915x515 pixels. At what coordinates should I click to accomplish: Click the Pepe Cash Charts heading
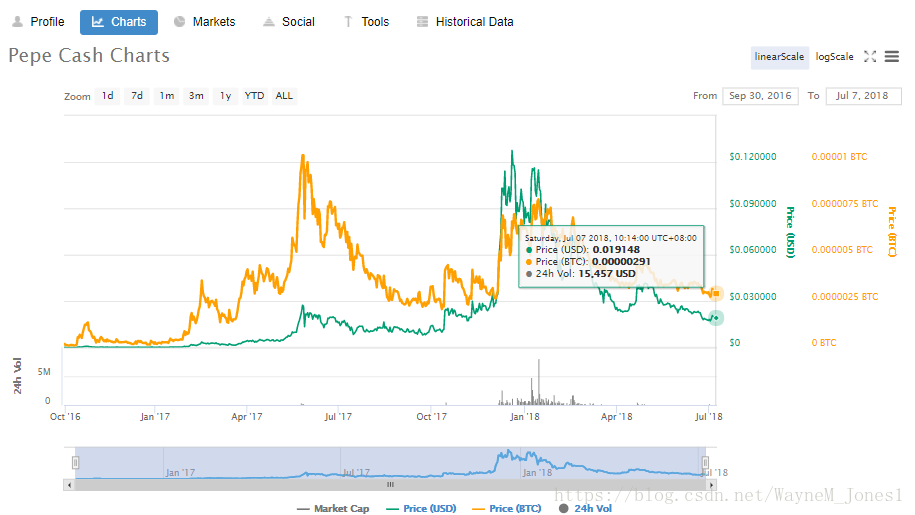[x=89, y=55]
